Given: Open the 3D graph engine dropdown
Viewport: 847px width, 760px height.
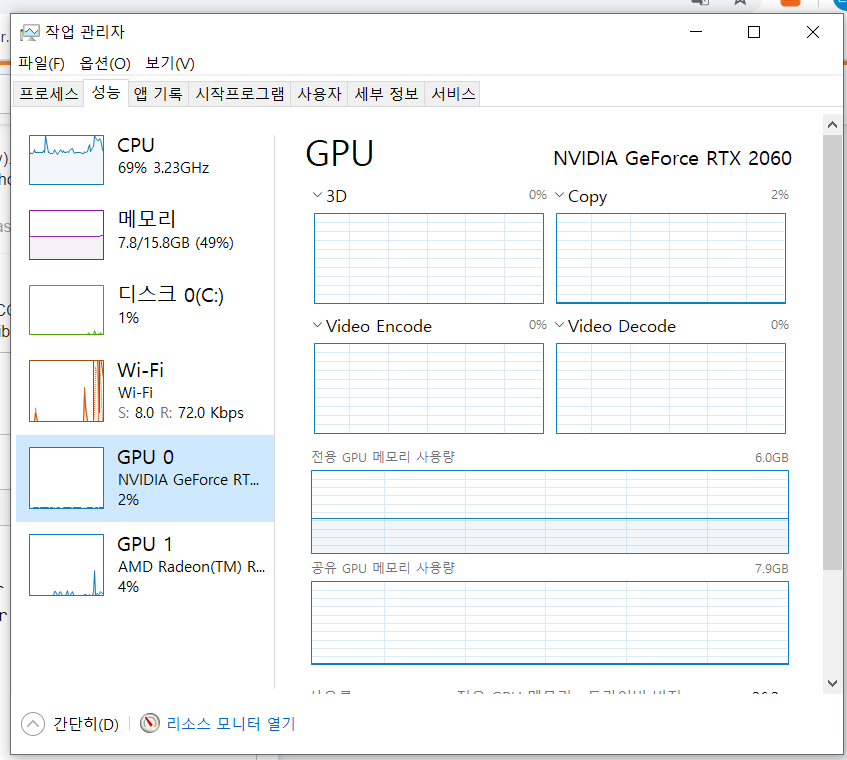Looking at the screenshot, I should coord(318,195).
